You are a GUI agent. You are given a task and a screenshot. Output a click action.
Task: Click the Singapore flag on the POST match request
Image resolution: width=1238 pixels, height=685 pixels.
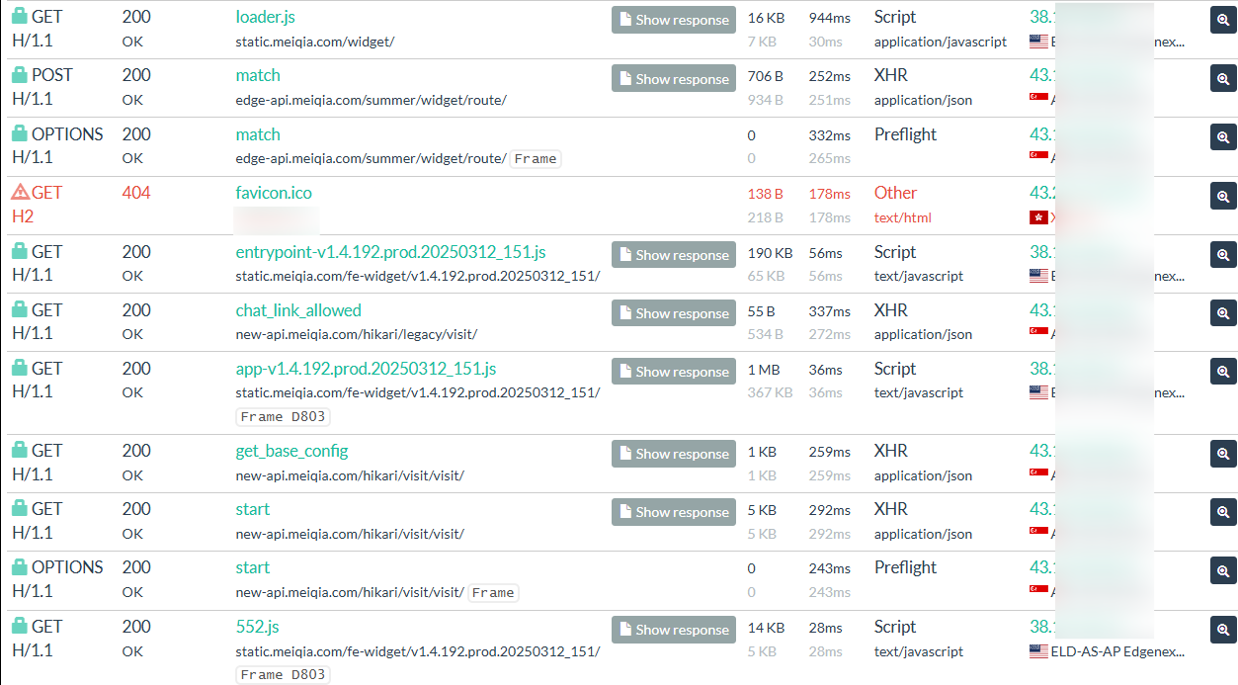[x=1038, y=99]
